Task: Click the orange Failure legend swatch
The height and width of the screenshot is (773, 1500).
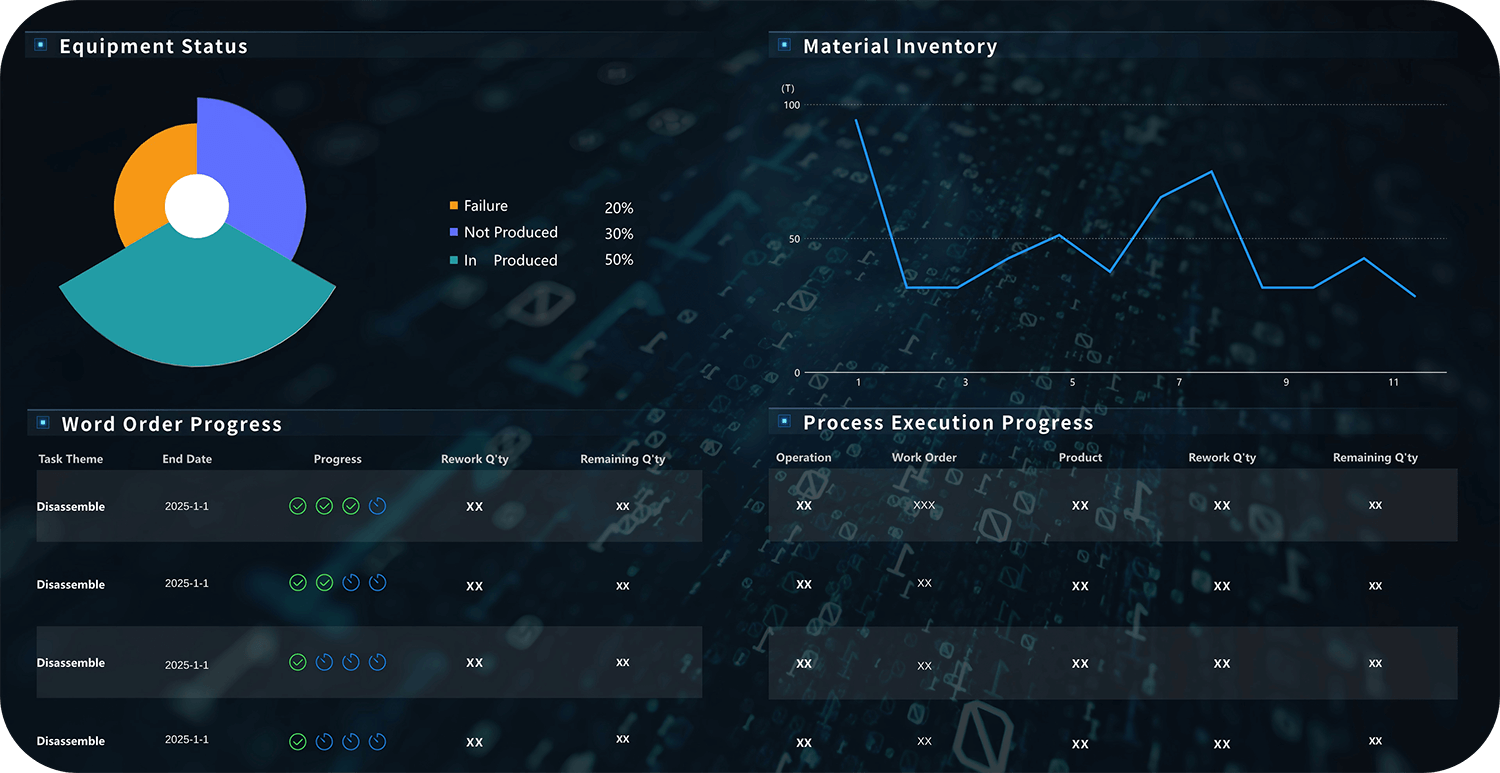Action: 454,206
